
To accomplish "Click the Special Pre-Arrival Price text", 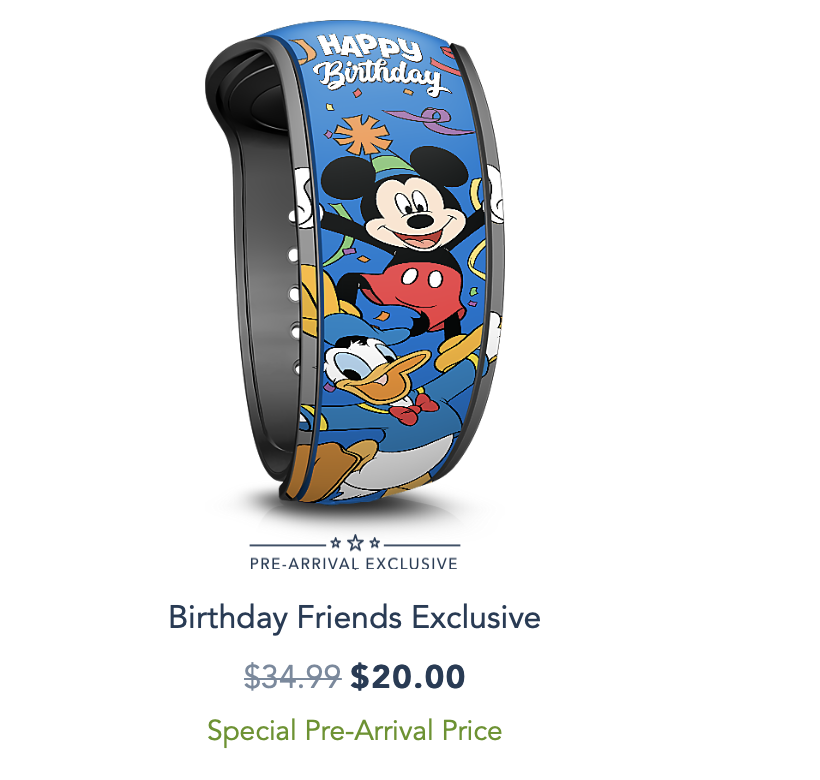I will pyautogui.click(x=355, y=730).
